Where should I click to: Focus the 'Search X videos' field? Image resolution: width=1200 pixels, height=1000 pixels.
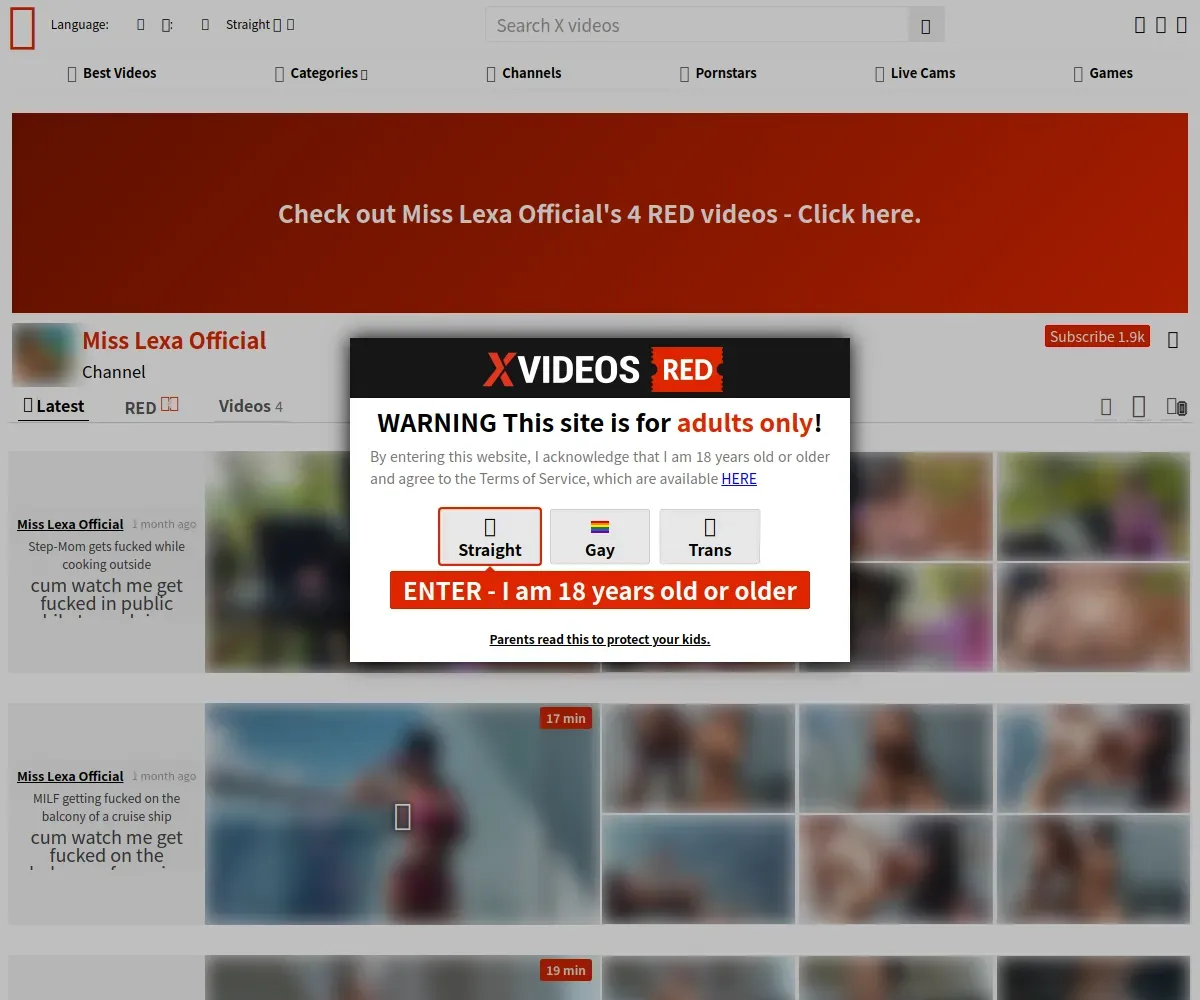[697, 26]
